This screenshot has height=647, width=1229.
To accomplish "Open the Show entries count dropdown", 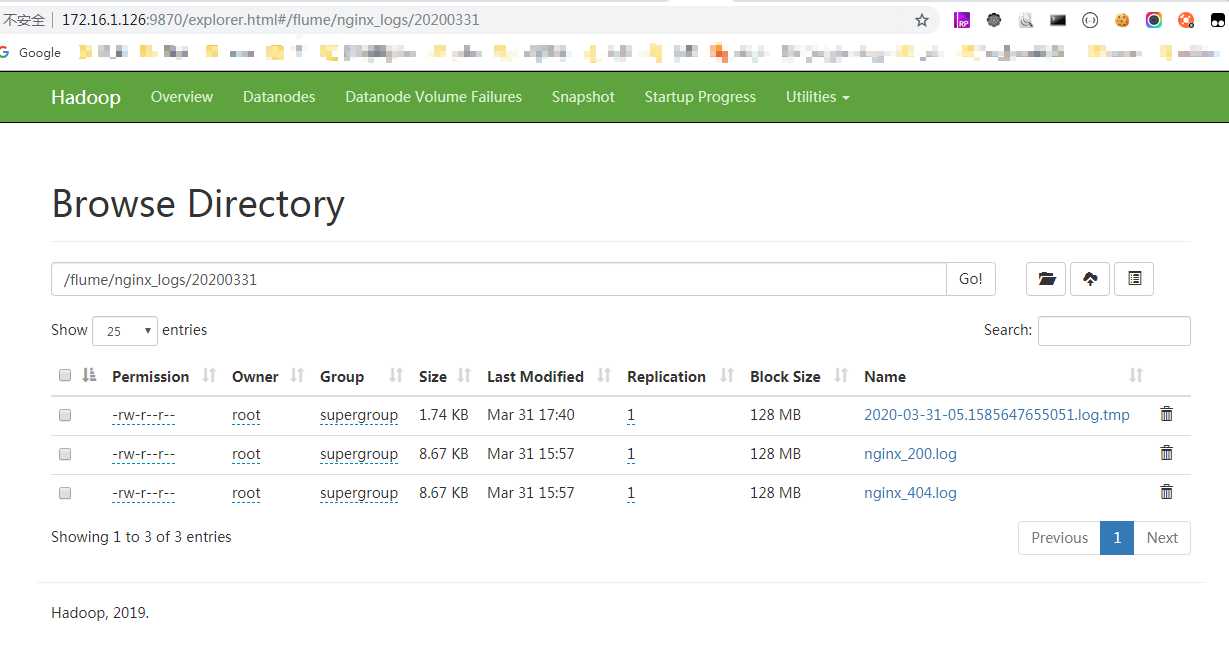I will tap(125, 330).
